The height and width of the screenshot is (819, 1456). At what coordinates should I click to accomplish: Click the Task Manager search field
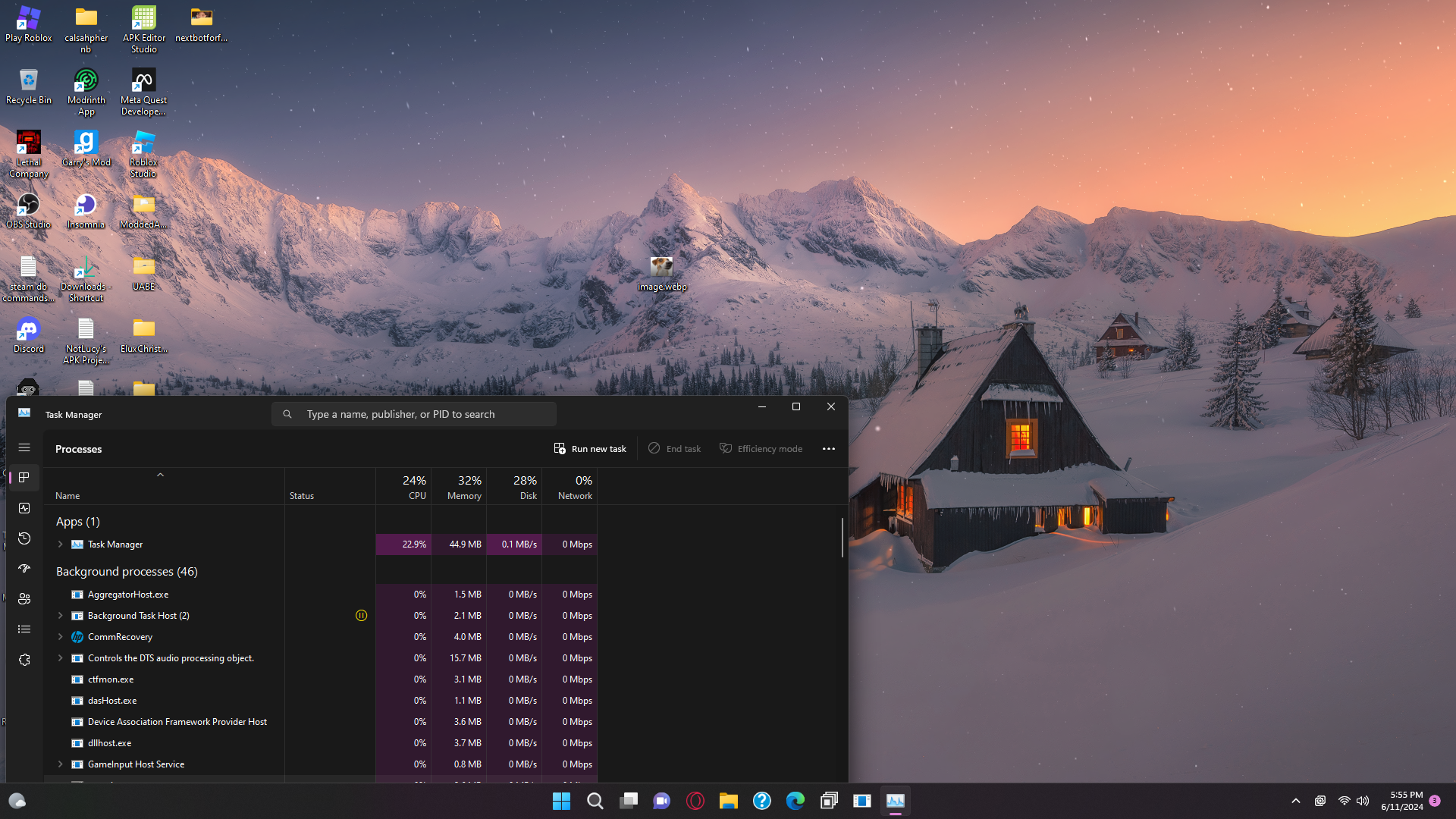414,414
